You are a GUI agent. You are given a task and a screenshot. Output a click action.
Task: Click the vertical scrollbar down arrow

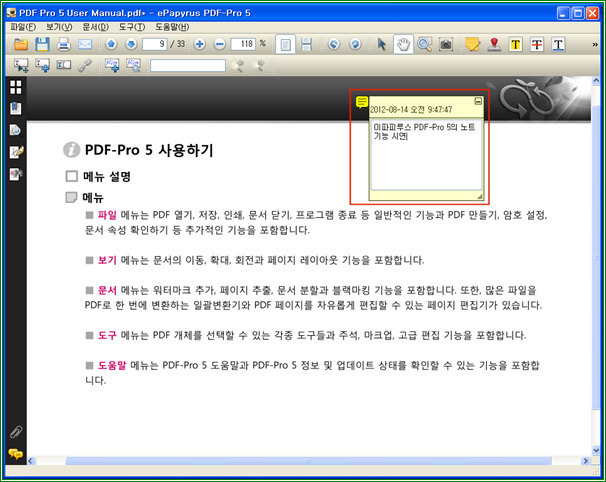[596, 450]
